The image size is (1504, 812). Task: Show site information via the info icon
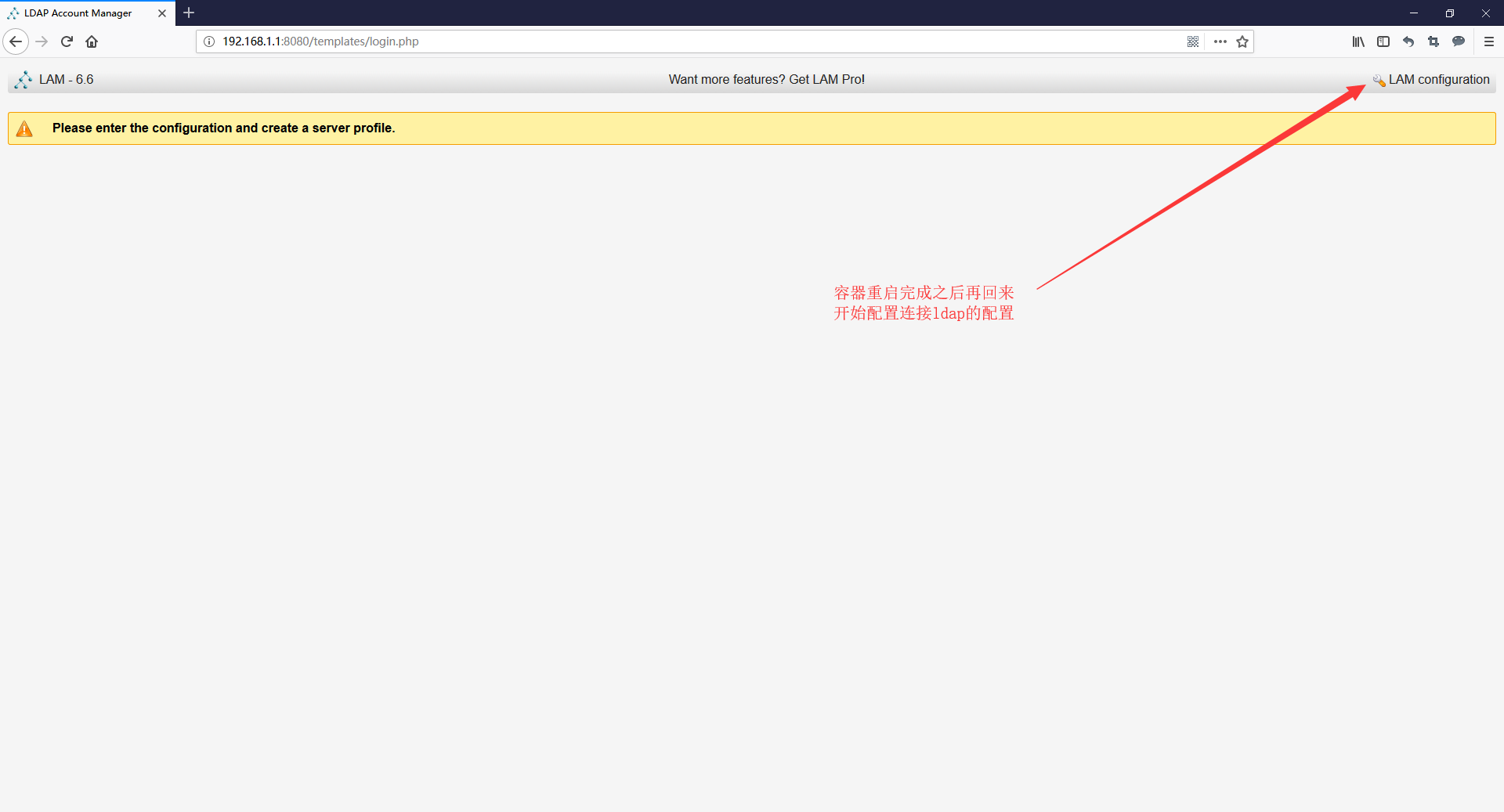click(209, 42)
